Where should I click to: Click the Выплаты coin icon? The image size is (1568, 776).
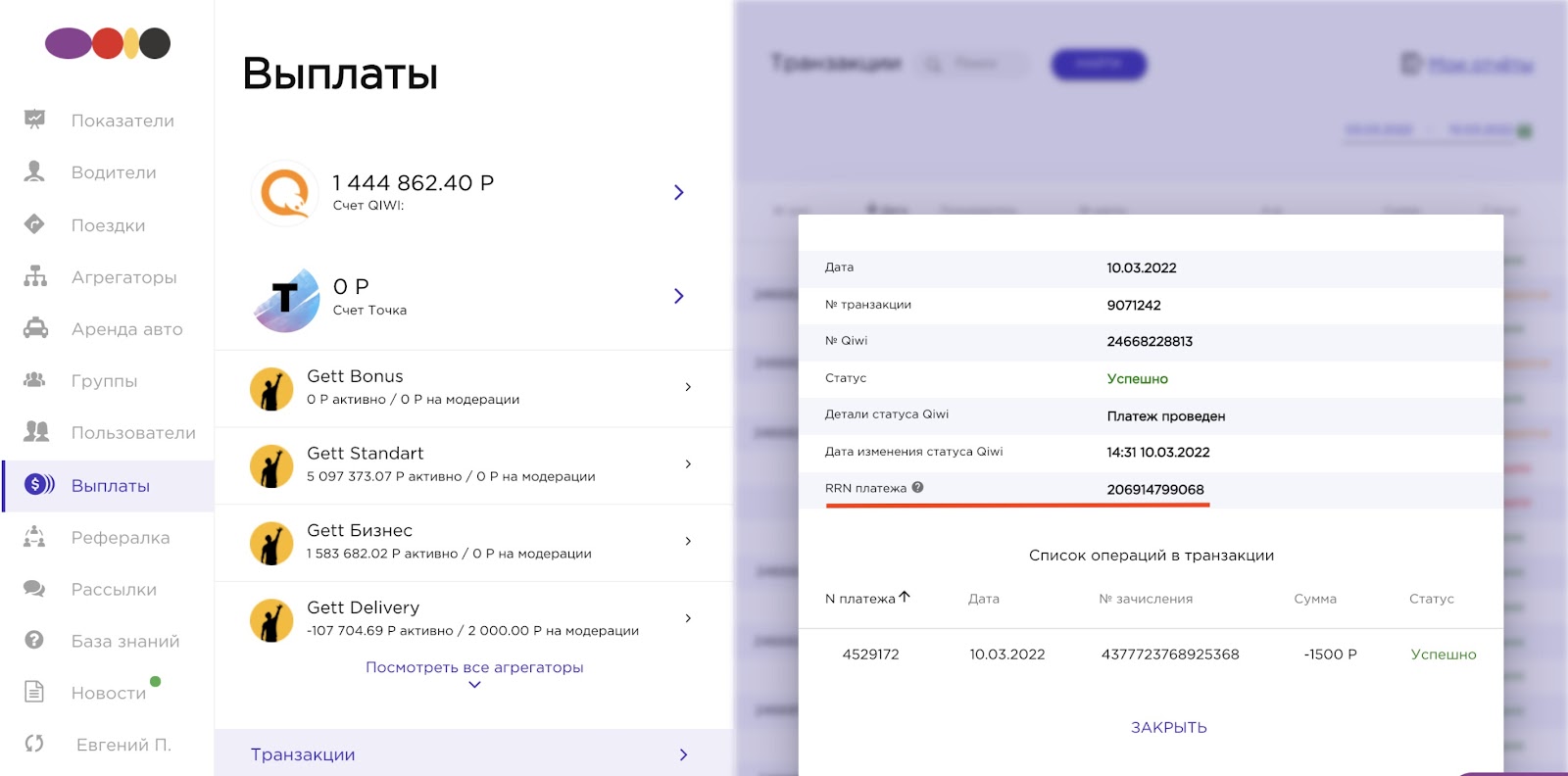(x=39, y=484)
